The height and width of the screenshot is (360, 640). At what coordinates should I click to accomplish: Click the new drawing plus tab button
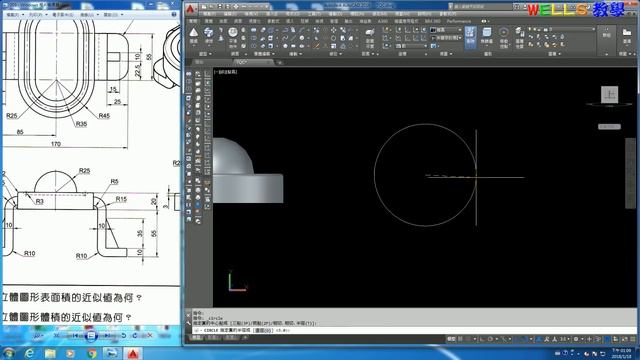coord(280,62)
